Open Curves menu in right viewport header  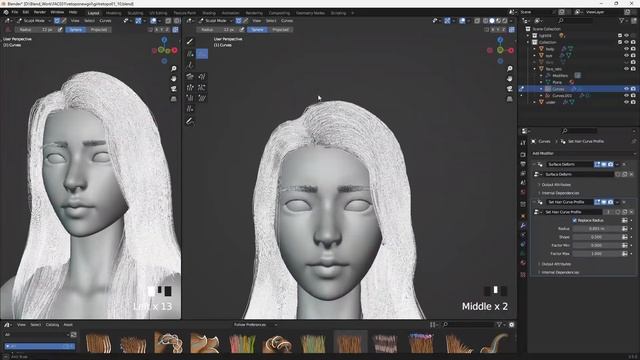(x=287, y=20)
